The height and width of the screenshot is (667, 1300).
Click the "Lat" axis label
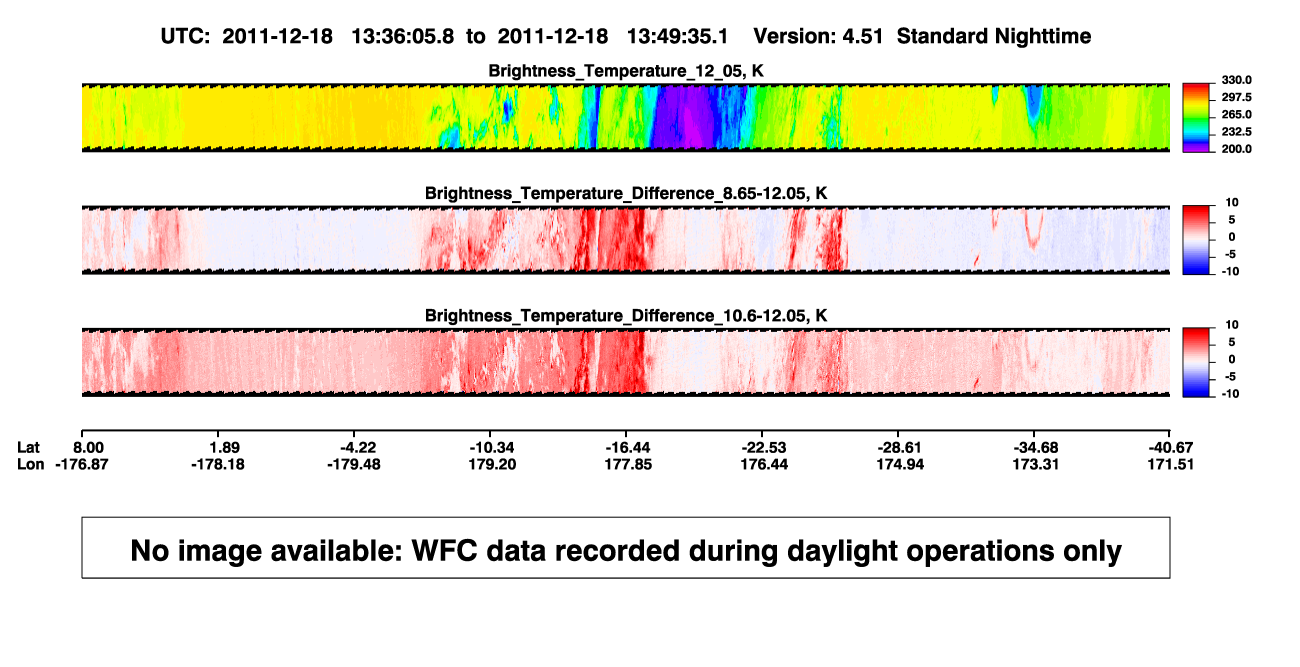[30, 447]
